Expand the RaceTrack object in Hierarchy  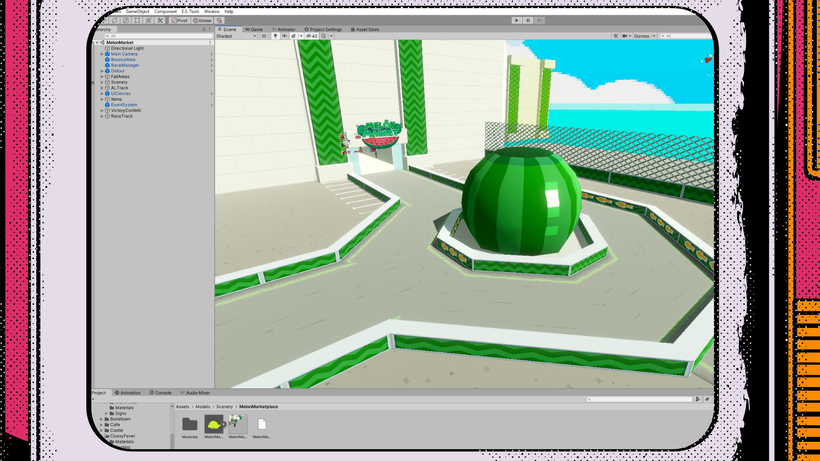point(103,116)
